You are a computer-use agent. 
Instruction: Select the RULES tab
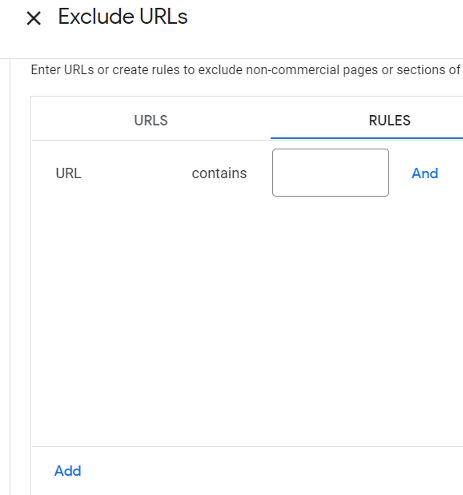click(x=389, y=120)
